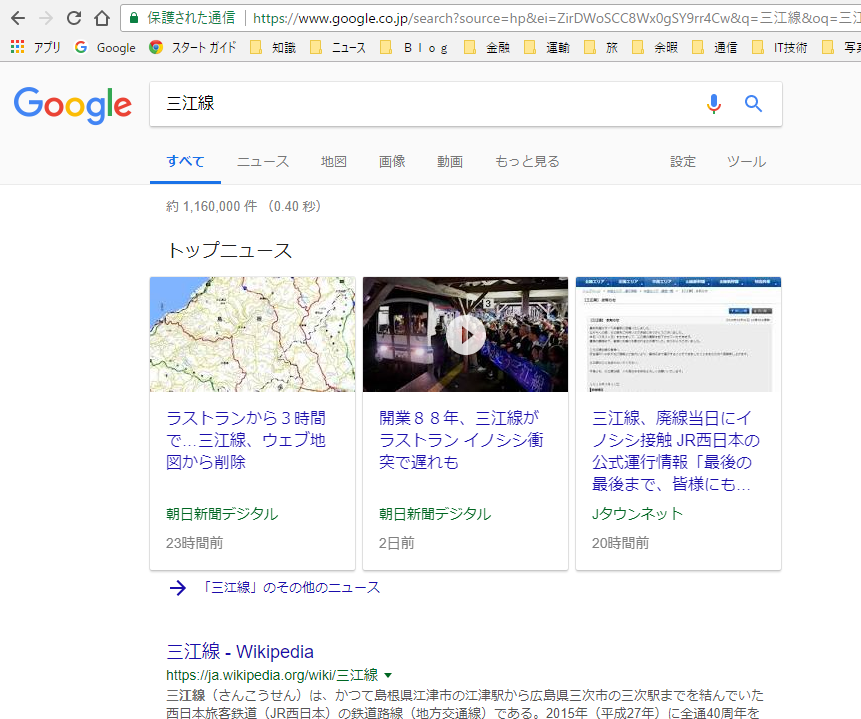
Task: Open the Google bookmark in bookmarks bar
Action: pos(105,48)
